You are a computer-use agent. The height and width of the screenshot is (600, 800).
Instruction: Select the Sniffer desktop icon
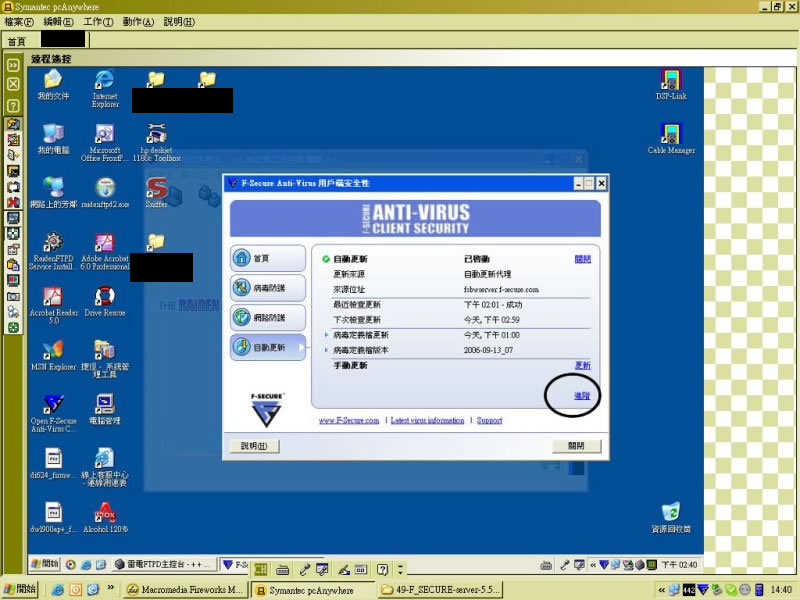[157, 193]
